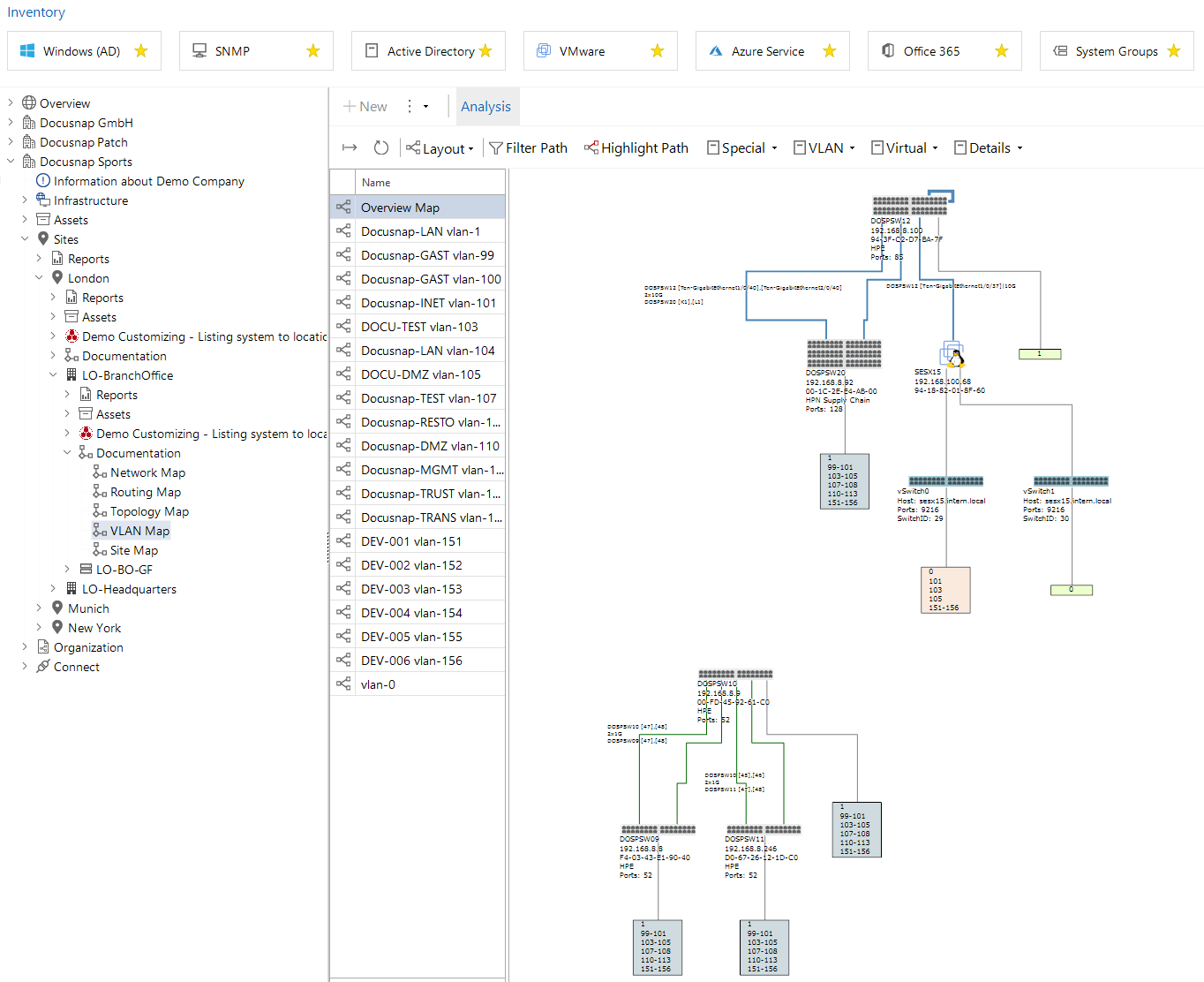Viewport: 1204px width, 982px height.
Task: Open the Special dropdown menu
Action: pyautogui.click(x=741, y=148)
